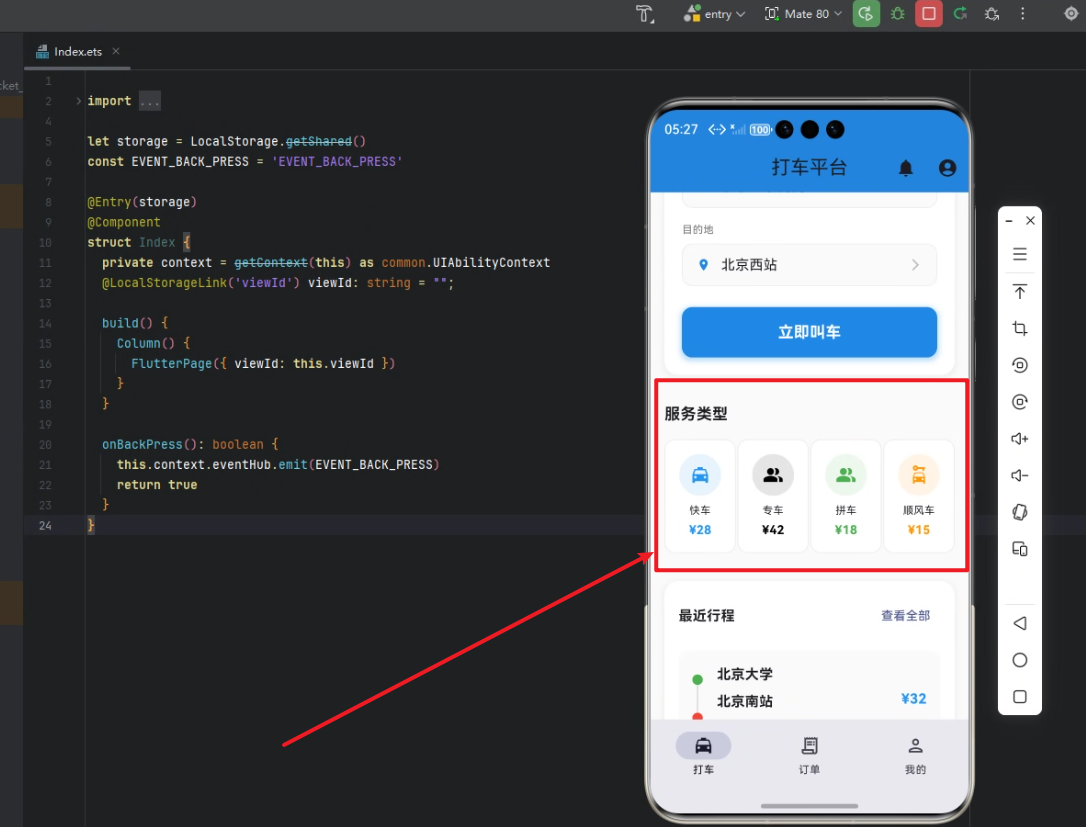This screenshot has height=827, width=1086.
Task: Close the Index.ets tab
Action: (116, 51)
